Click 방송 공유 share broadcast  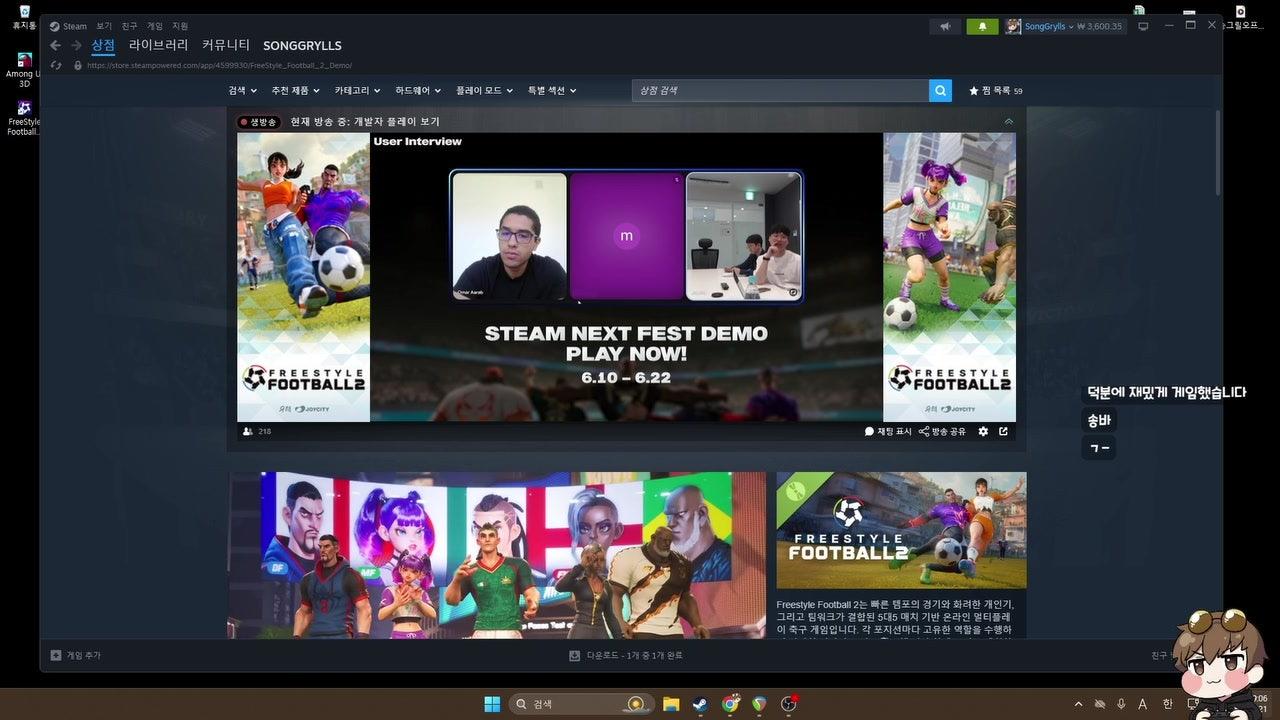click(943, 431)
